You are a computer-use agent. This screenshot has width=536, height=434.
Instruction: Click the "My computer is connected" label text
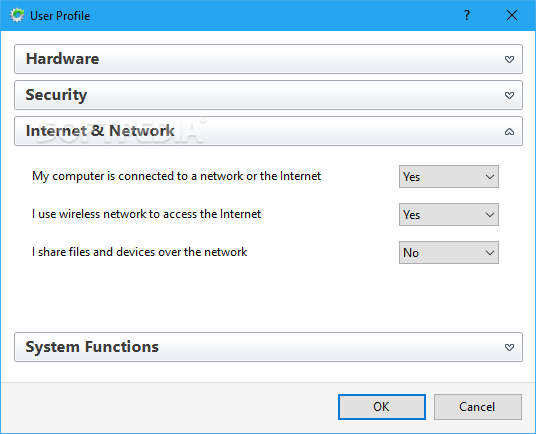(176, 176)
